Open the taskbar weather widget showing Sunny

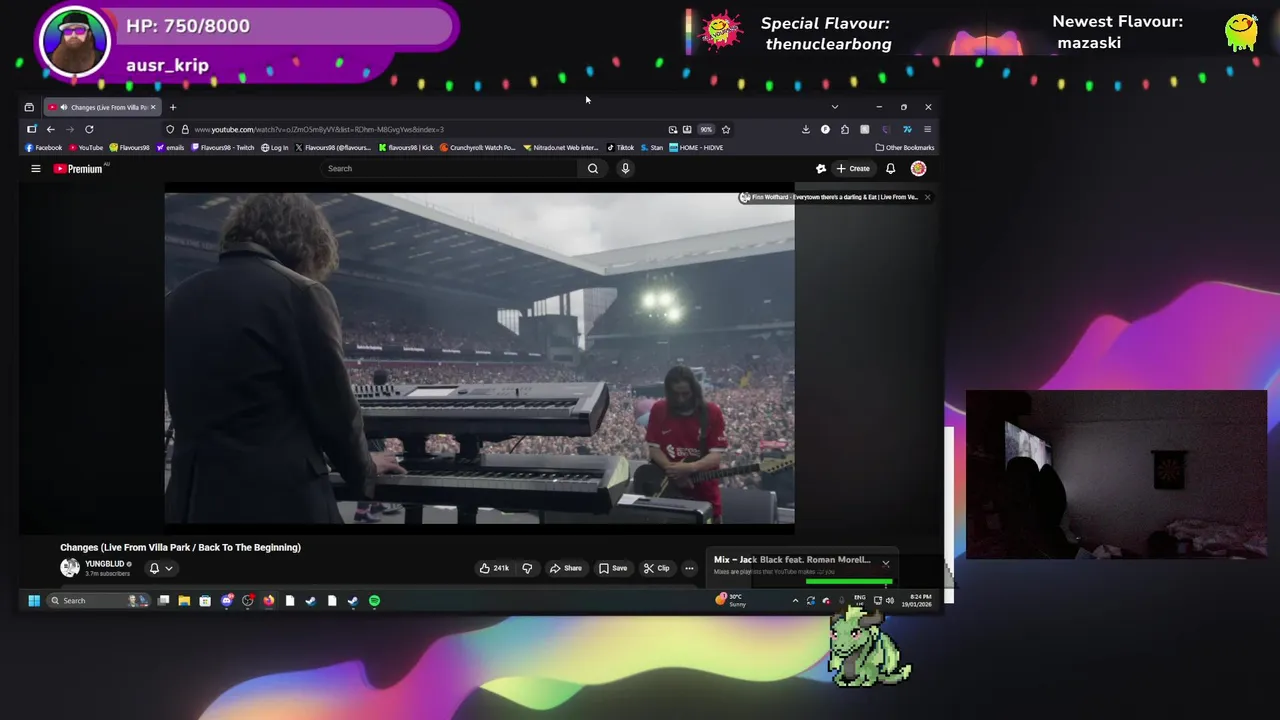pos(731,600)
